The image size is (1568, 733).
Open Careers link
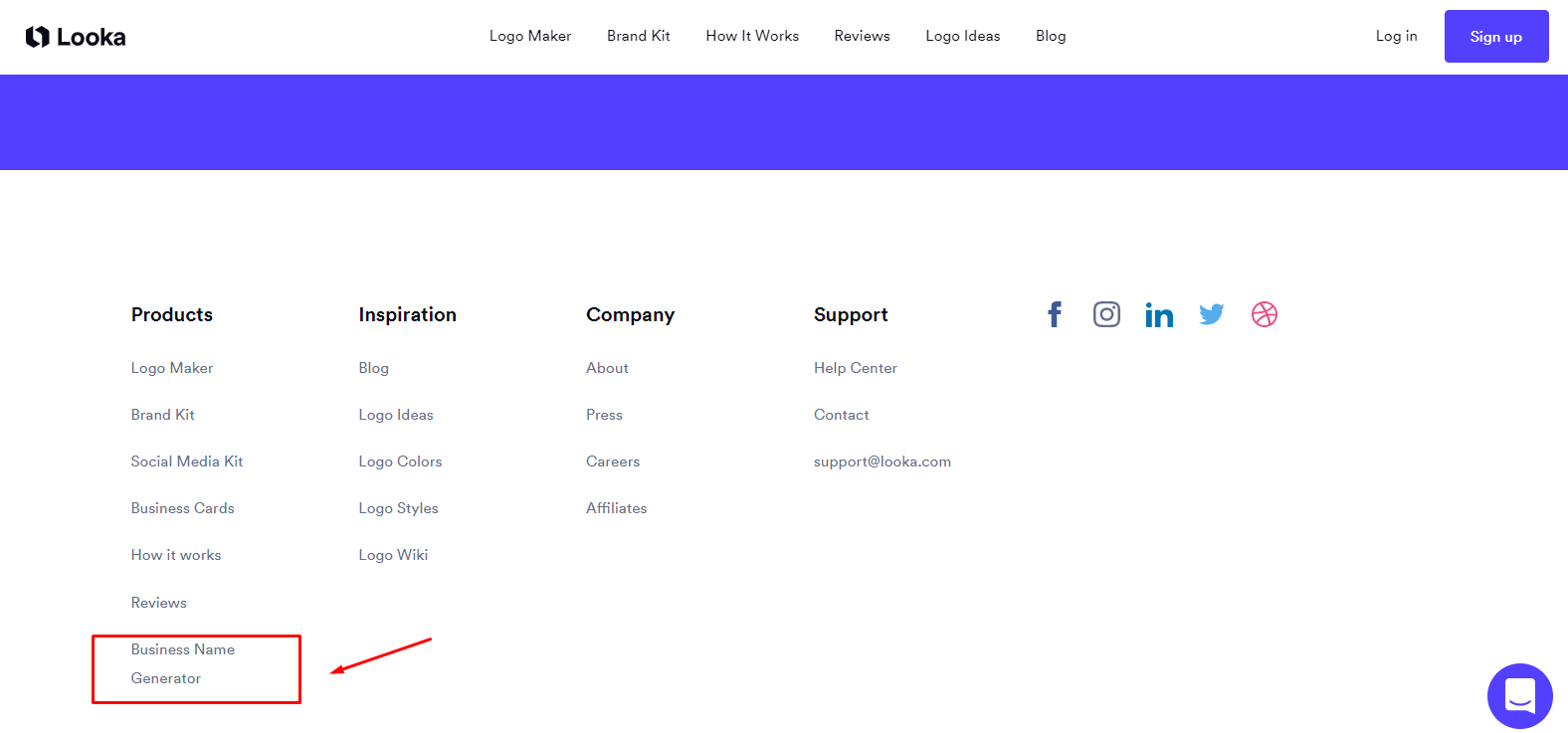coord(613,461)
